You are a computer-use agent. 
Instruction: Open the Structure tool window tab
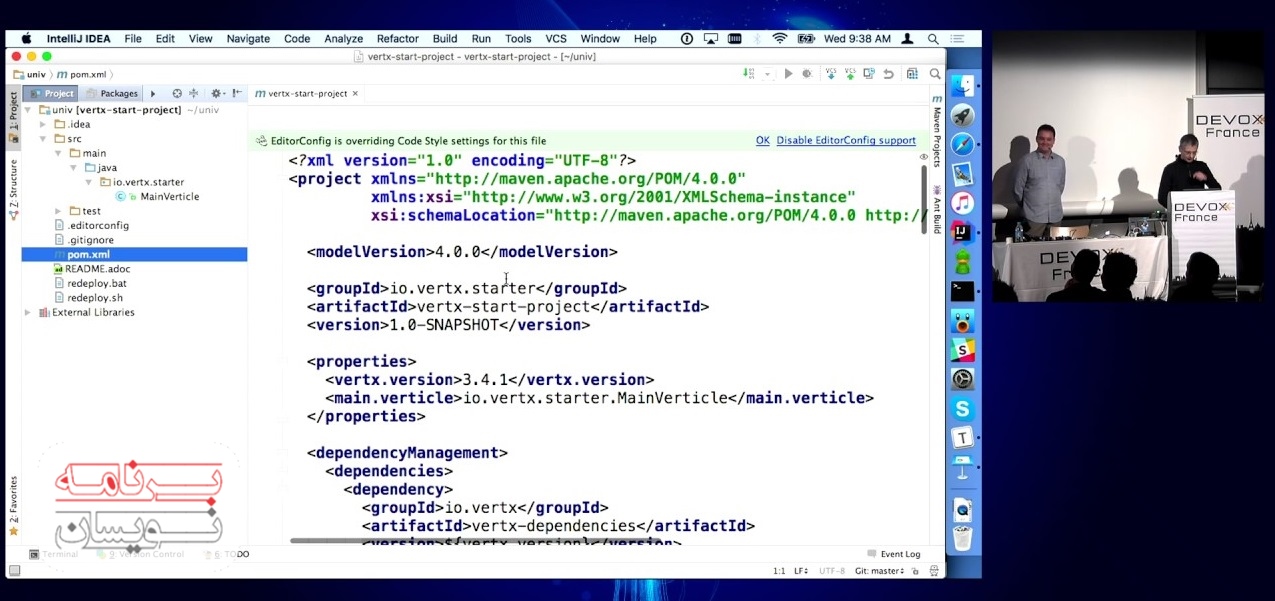(14, 189)
